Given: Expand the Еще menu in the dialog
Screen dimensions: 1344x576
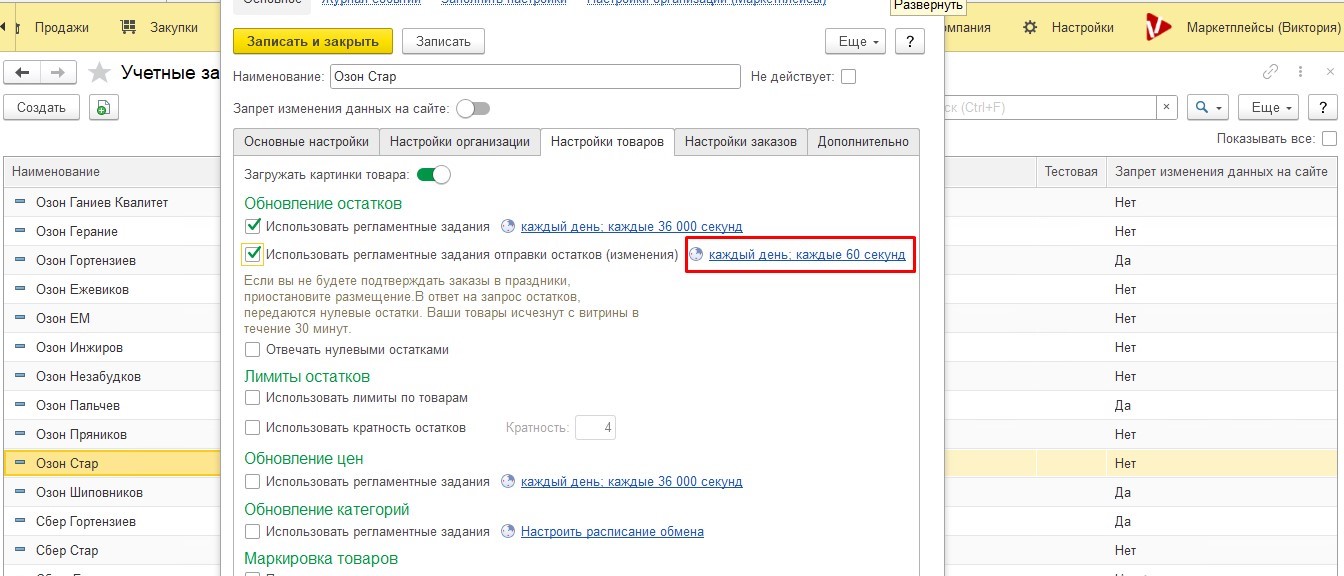Looking at the screenshot, I should [855, 41].
